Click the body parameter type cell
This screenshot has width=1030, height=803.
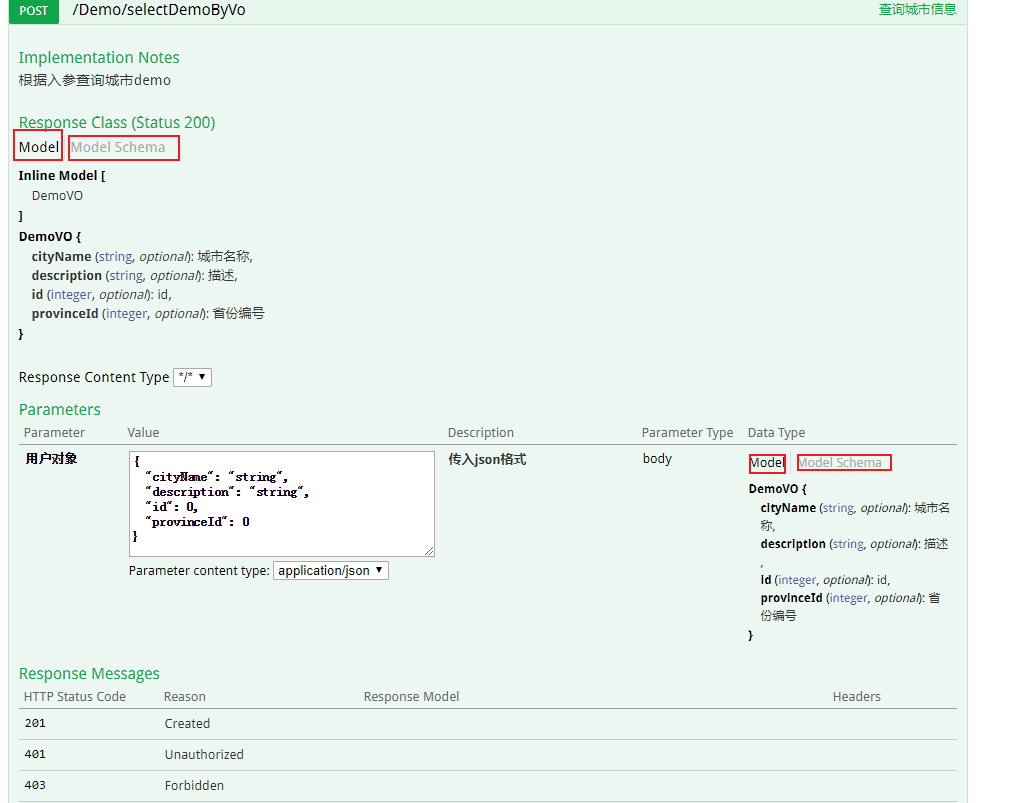click(x=657, y=459)
